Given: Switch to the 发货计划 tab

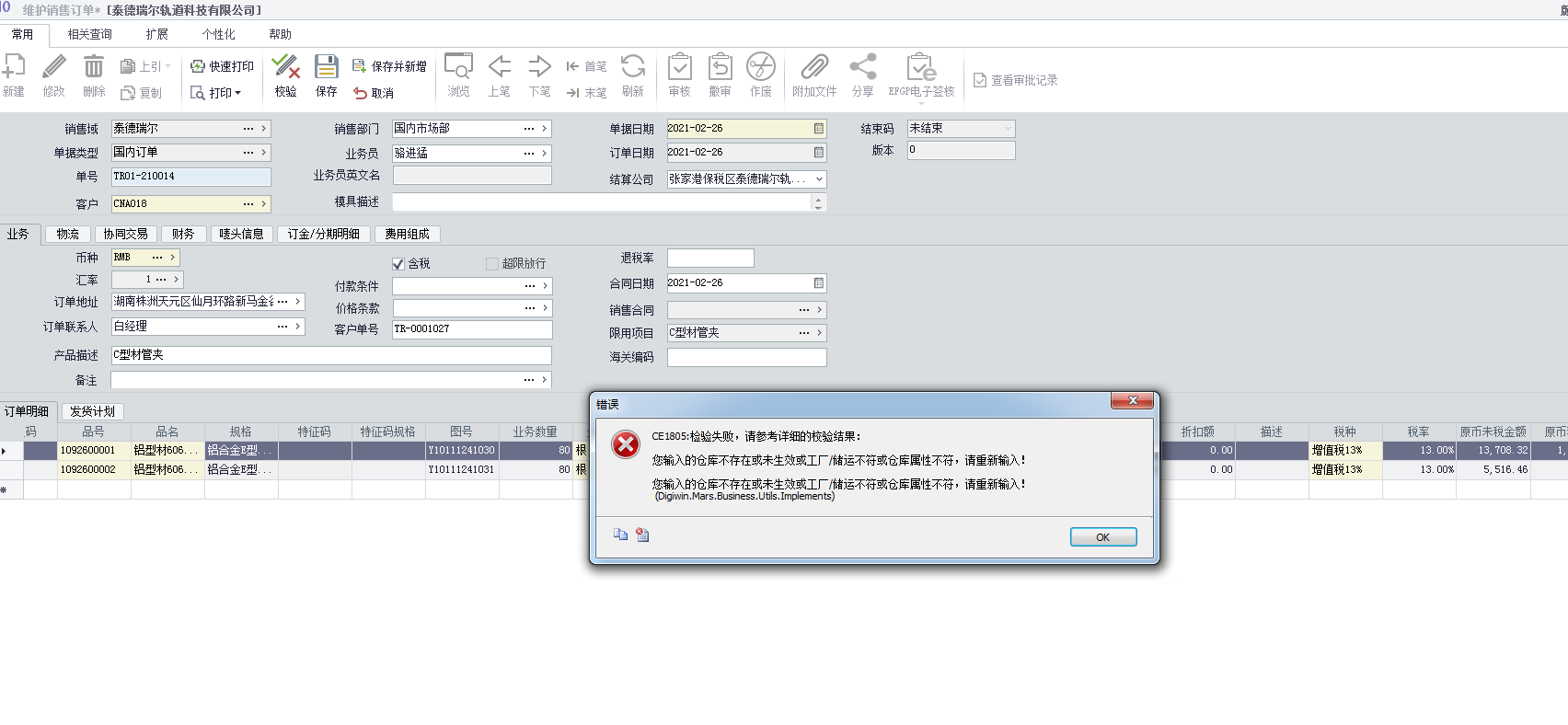Looking at the screenshot, I should (93, 411).
